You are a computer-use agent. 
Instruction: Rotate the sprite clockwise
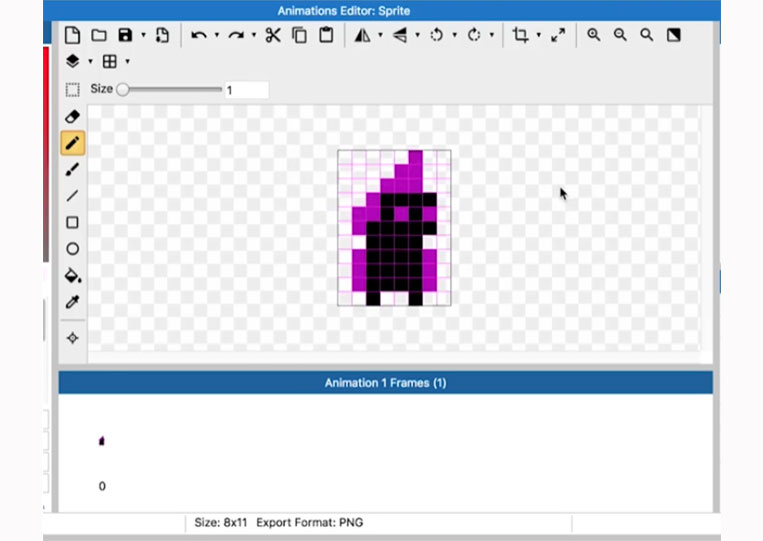click(x=473, y=35)
